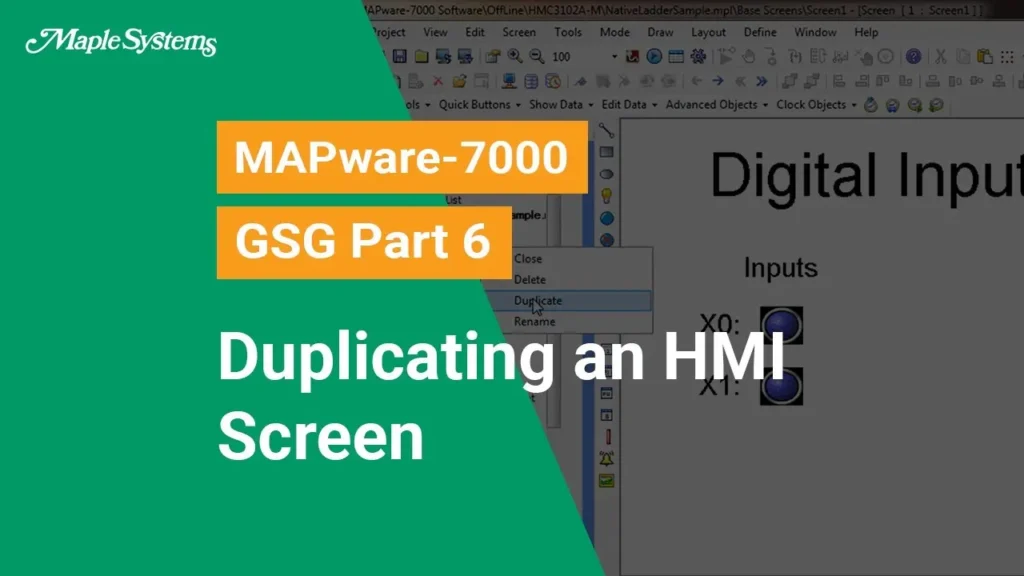Screen dimensions: 1024x576
Task: Select the rectangle draw tool in side toolbar
Action: coord(606,152)
